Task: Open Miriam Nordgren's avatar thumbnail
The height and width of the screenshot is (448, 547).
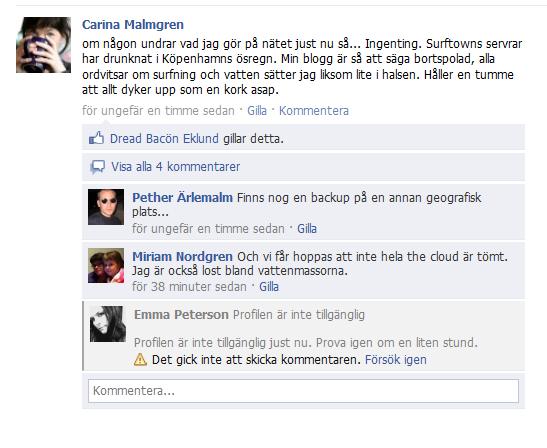Action: coord(106,265)
